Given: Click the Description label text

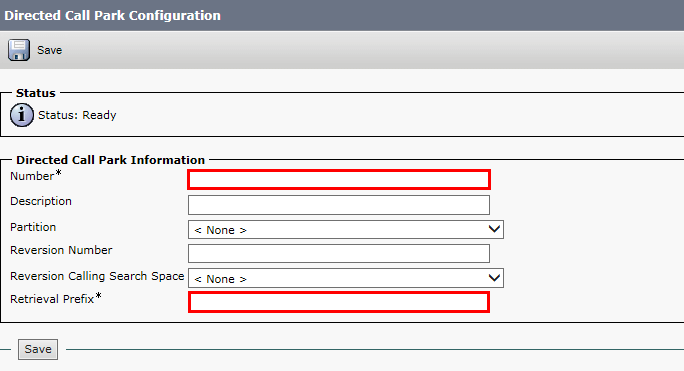Looking at the screenshot, I should coord(41,201).
